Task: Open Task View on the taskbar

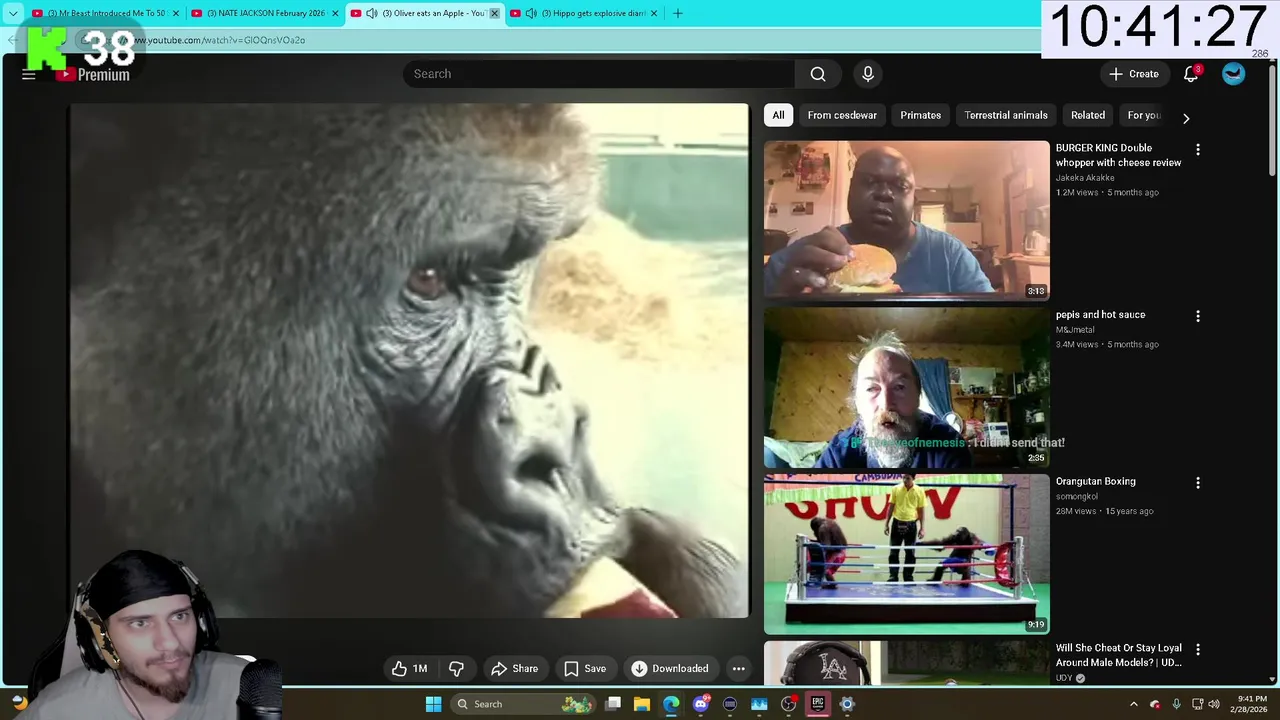Action: [613, 704]
